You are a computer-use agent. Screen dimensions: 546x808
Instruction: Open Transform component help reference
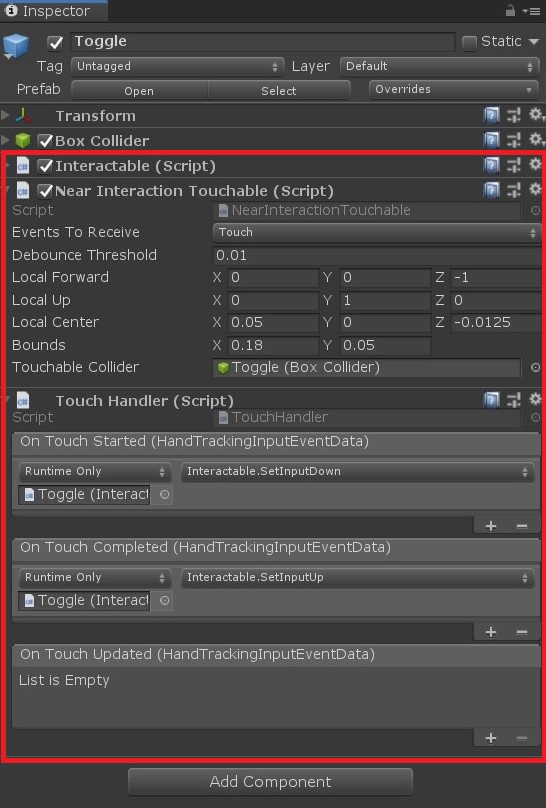point(491,115)
